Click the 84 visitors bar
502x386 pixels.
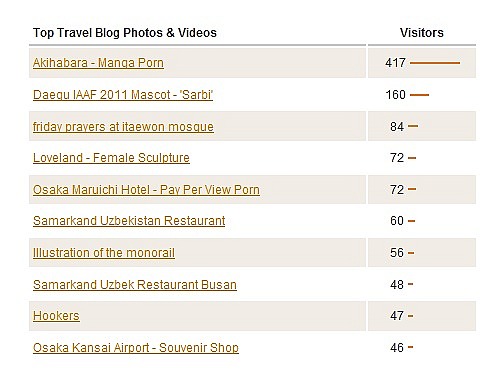413,126
